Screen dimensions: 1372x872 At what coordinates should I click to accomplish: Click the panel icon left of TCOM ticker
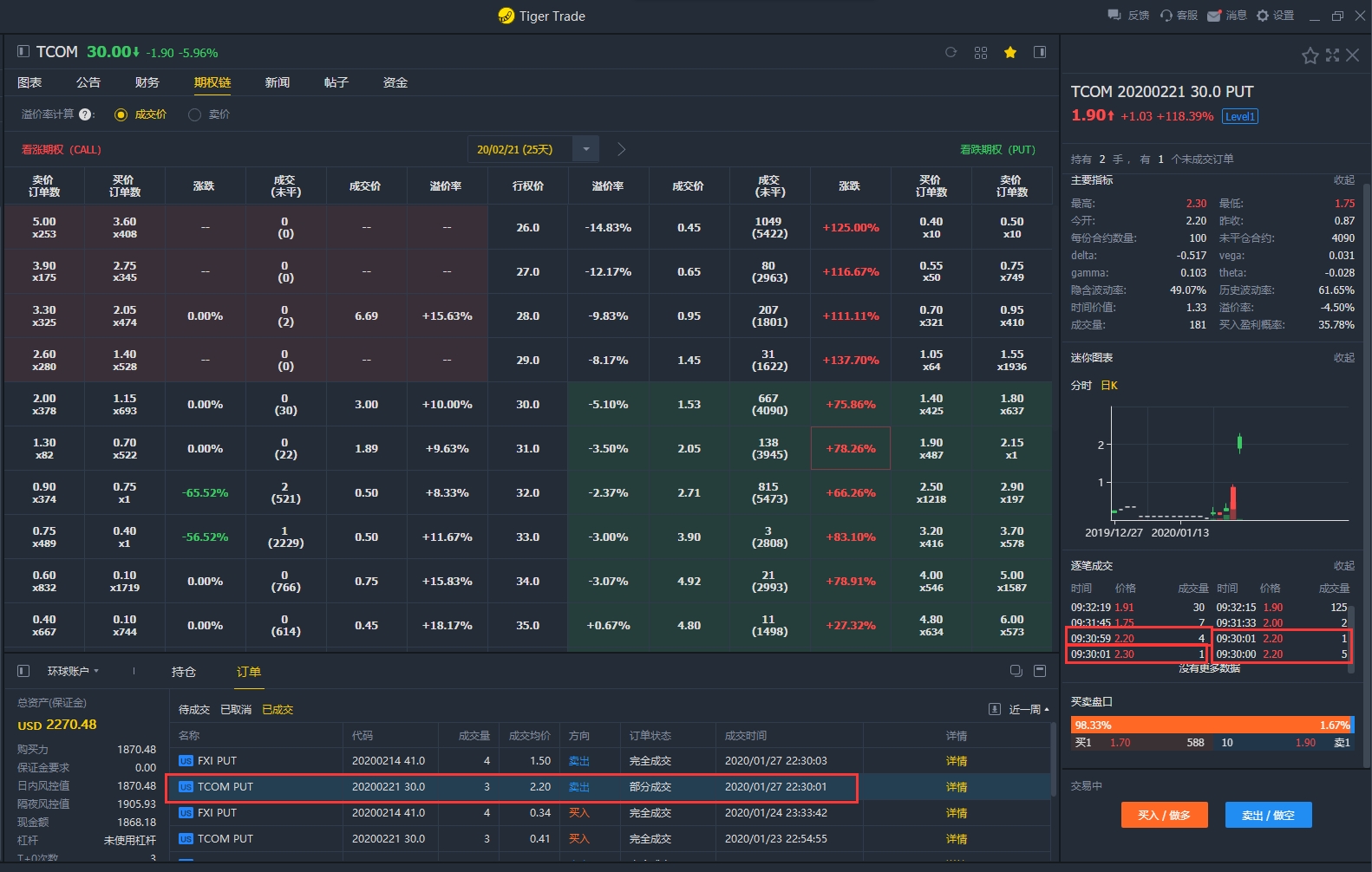pos(23,52)
